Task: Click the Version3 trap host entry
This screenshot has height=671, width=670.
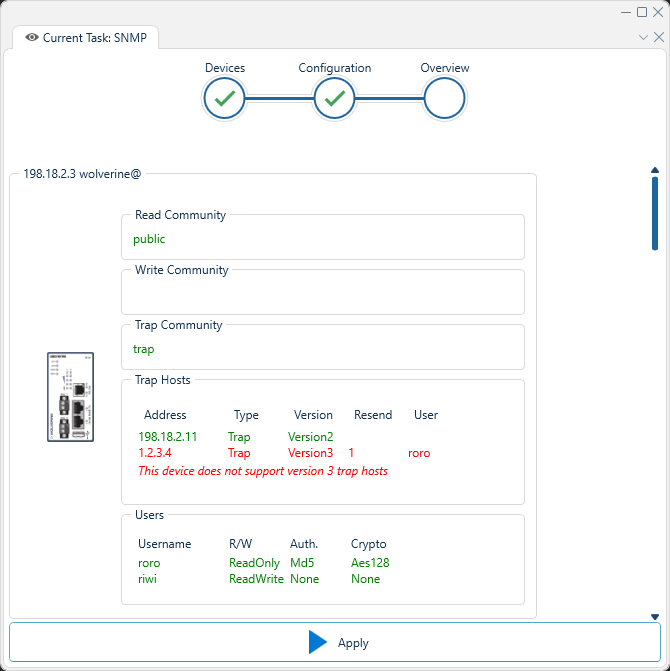Action: 310,453
